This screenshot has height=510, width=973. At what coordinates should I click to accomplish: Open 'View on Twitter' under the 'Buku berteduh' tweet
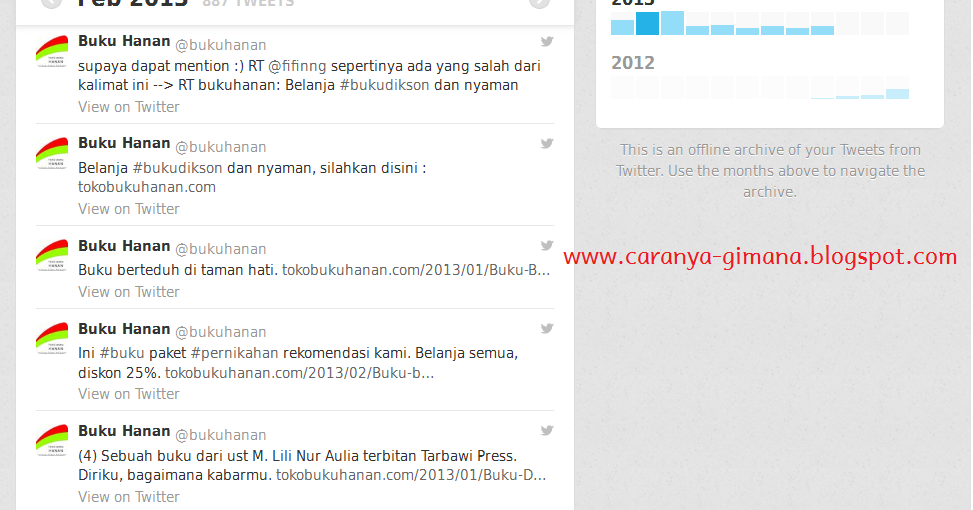pos(128,292)
